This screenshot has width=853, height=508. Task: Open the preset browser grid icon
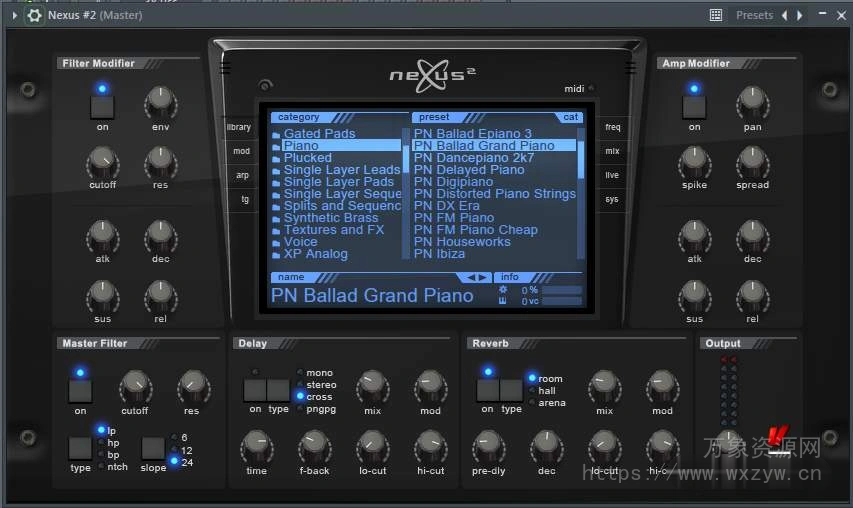716,15
